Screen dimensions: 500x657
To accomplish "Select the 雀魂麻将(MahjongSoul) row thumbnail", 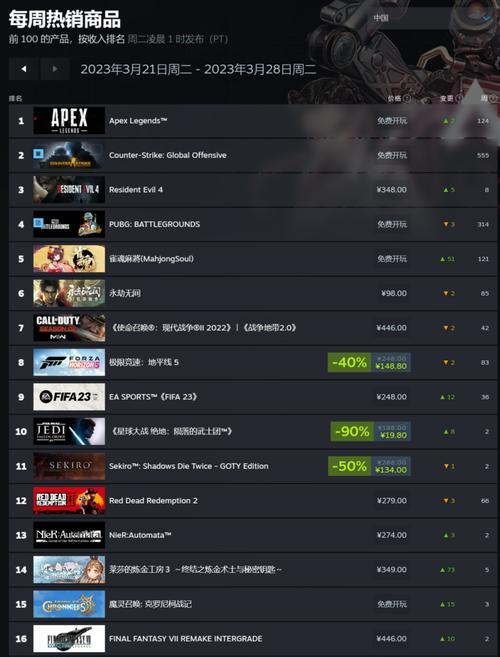I will (69, 259).
